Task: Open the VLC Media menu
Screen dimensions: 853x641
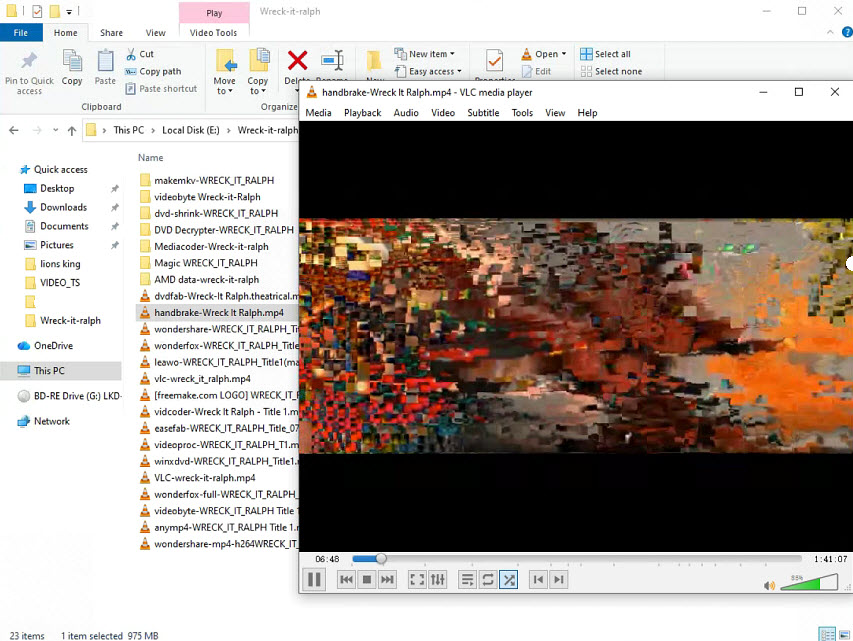Action: click(318, 113)
